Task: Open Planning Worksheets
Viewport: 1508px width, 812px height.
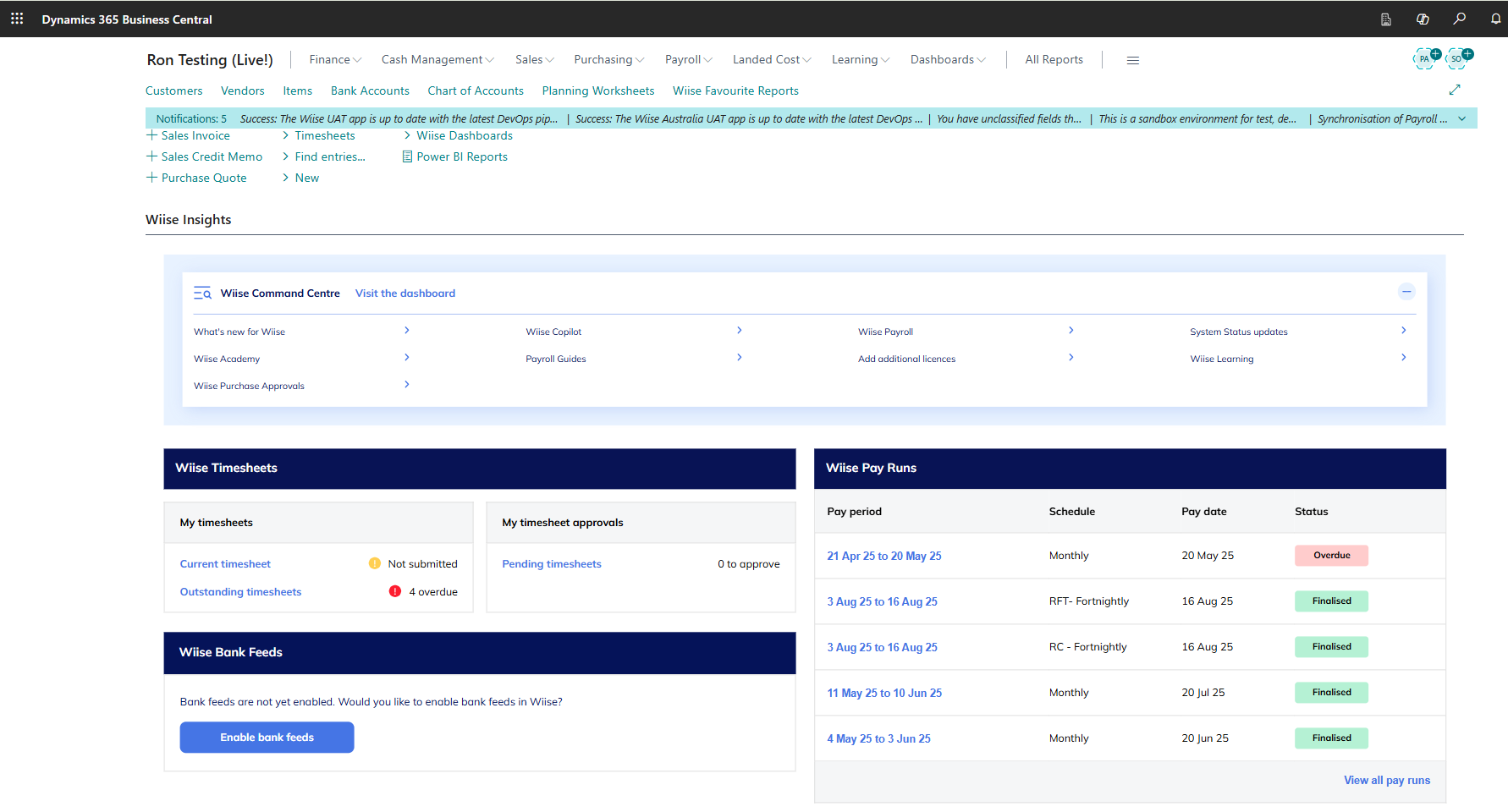Action: [x=598, y=91]
